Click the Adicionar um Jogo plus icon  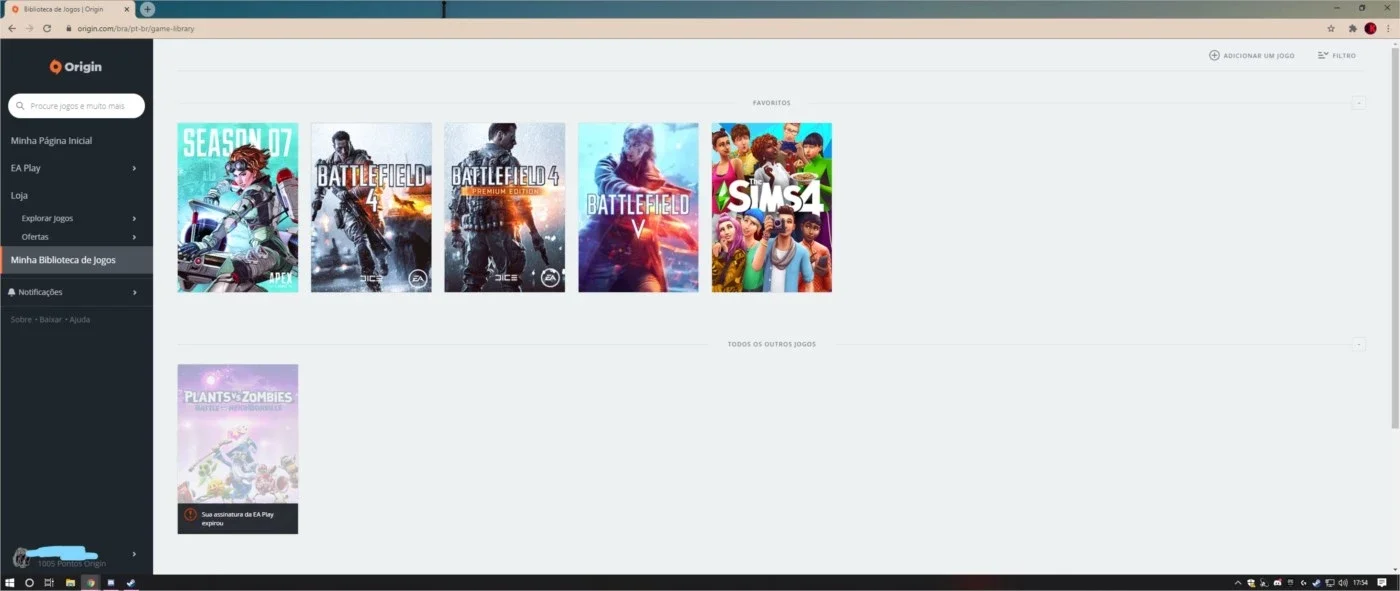(1214, 55)
